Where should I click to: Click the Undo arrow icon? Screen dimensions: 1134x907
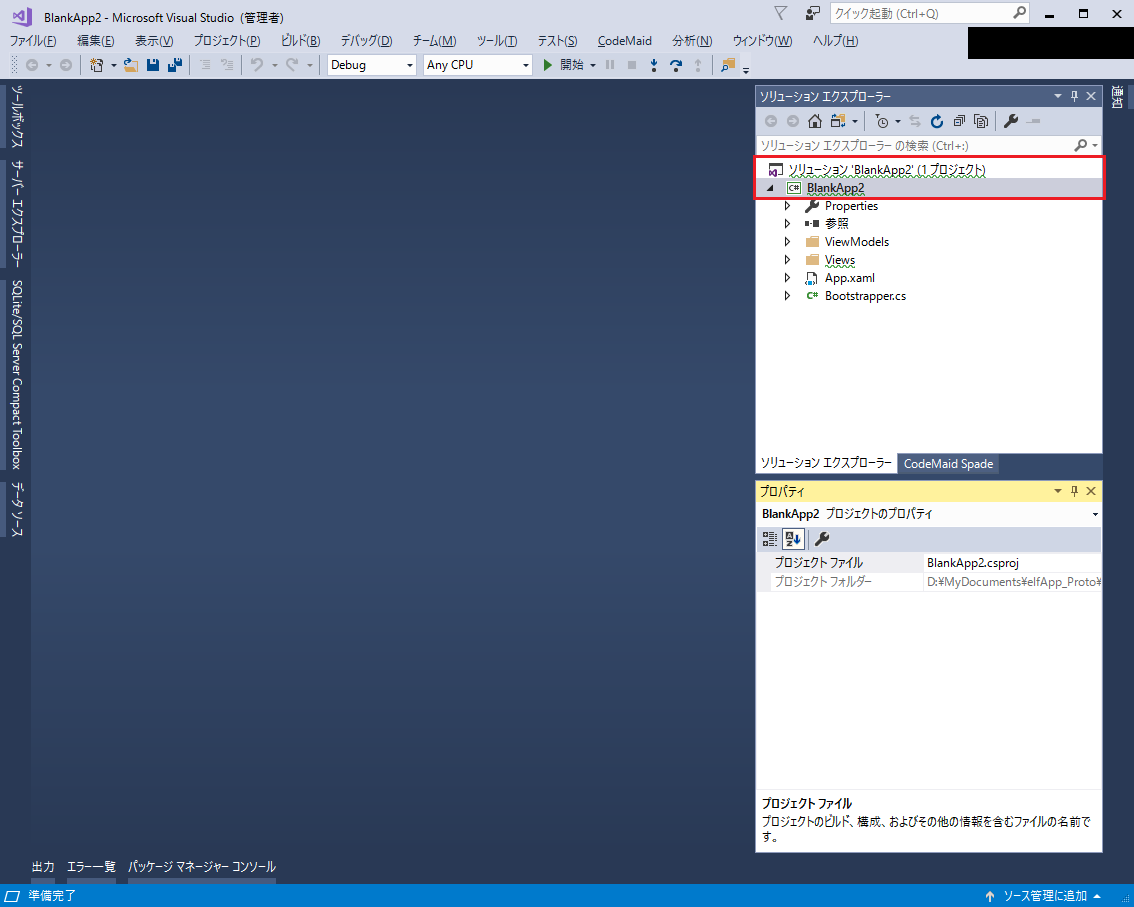tap(257, 65)
